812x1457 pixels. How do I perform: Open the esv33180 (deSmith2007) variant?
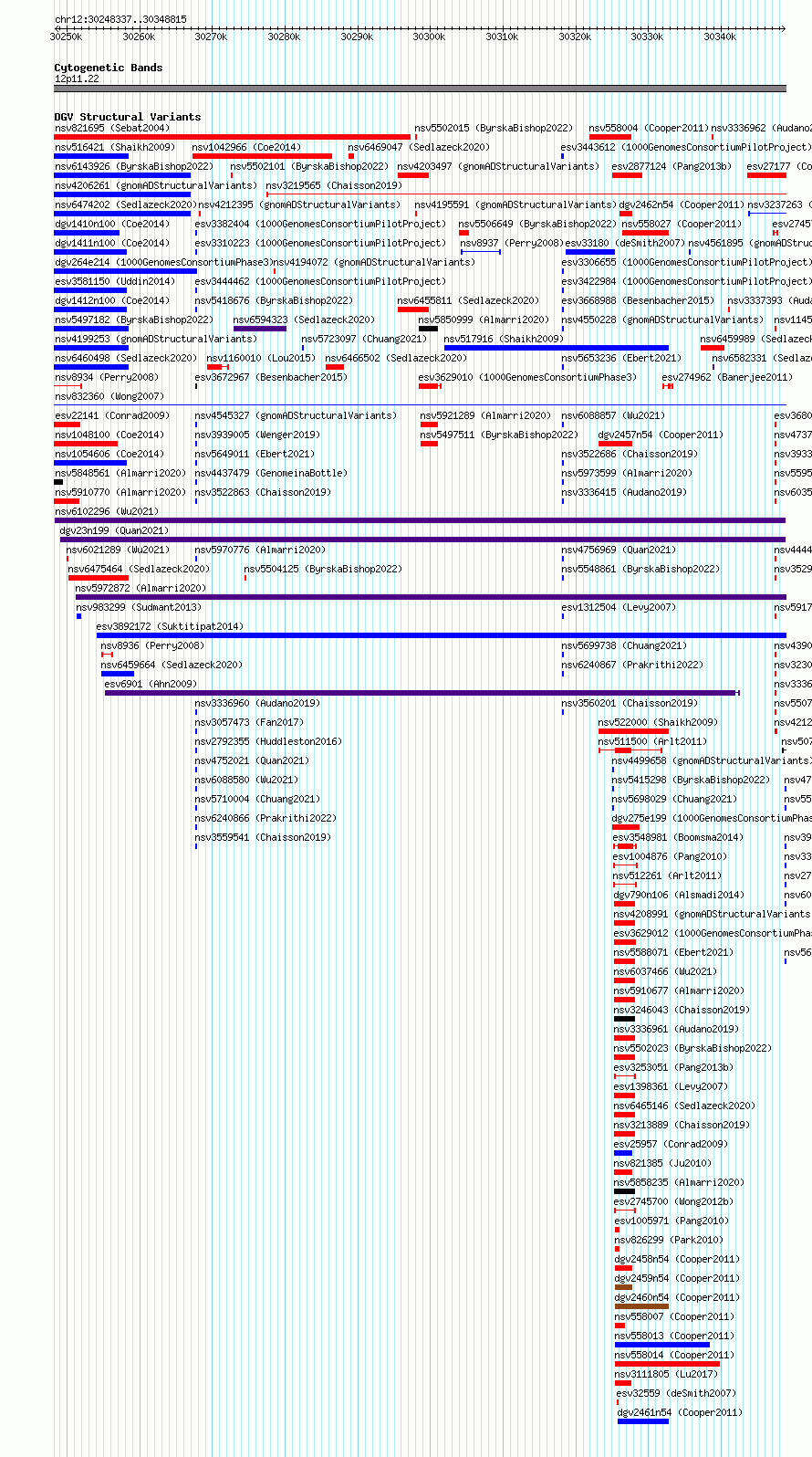pyautogui.click(x=625, y=243)
